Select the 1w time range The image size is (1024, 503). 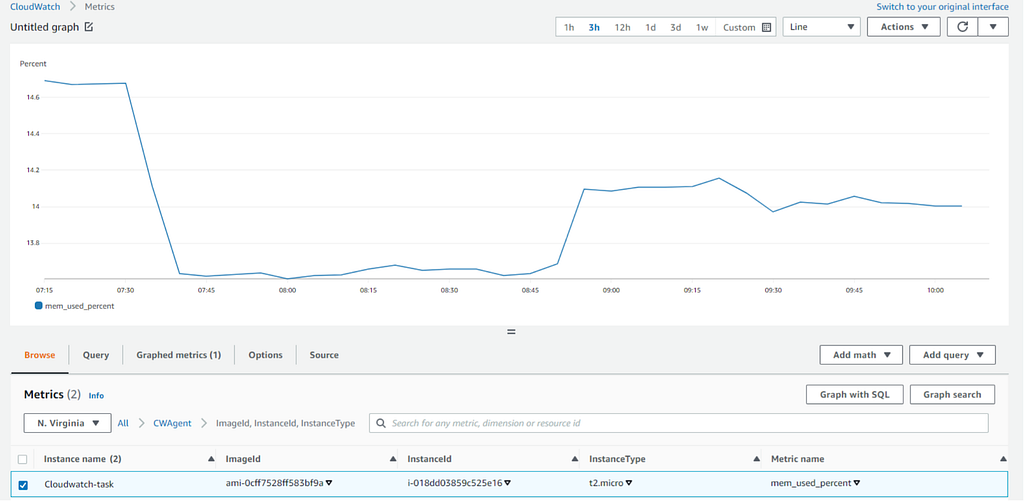701,27
